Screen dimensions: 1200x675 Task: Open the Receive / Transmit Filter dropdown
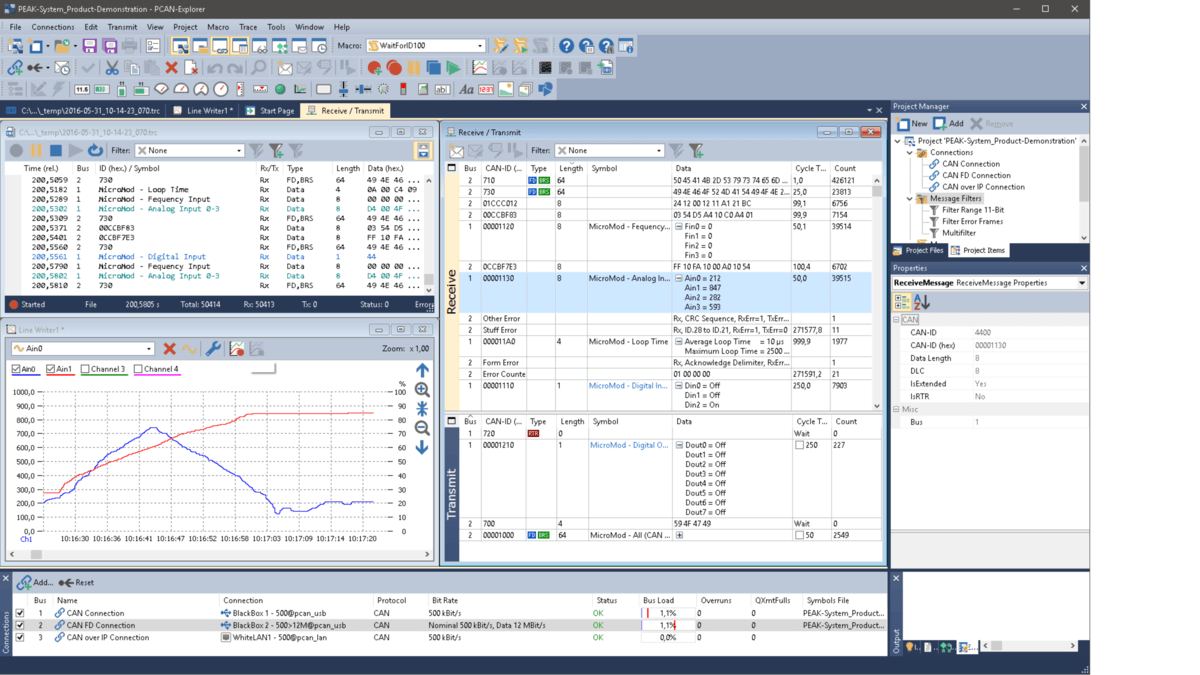pos(658,150)
